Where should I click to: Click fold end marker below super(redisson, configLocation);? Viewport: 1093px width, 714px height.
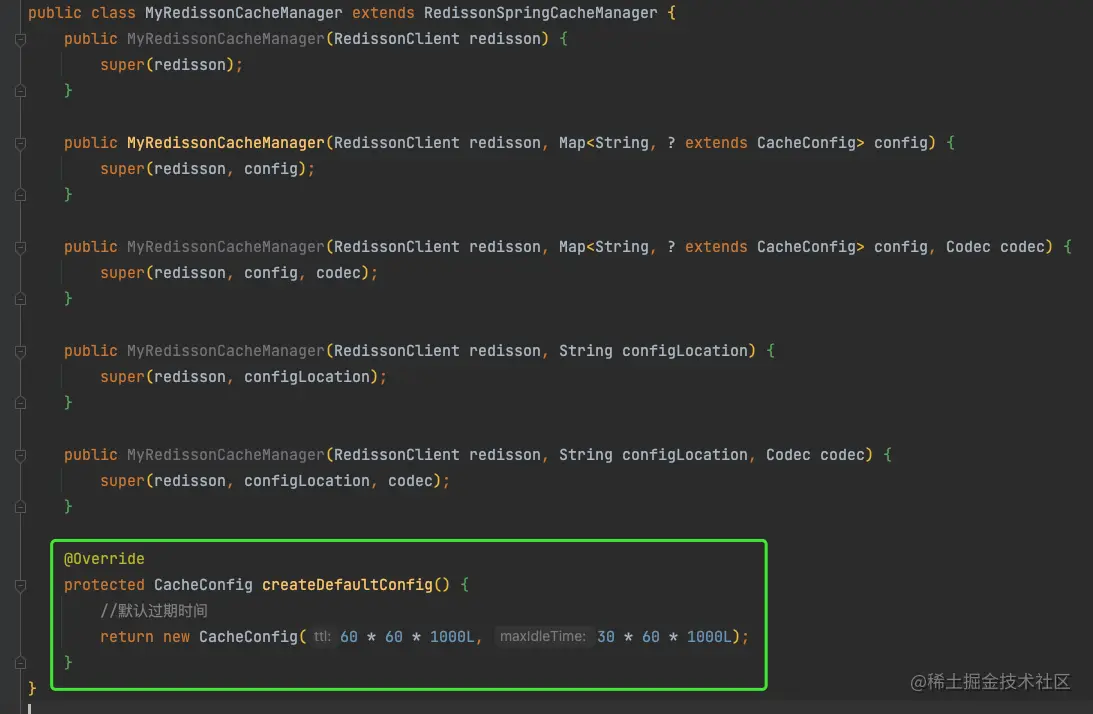(x=20, y=402)
